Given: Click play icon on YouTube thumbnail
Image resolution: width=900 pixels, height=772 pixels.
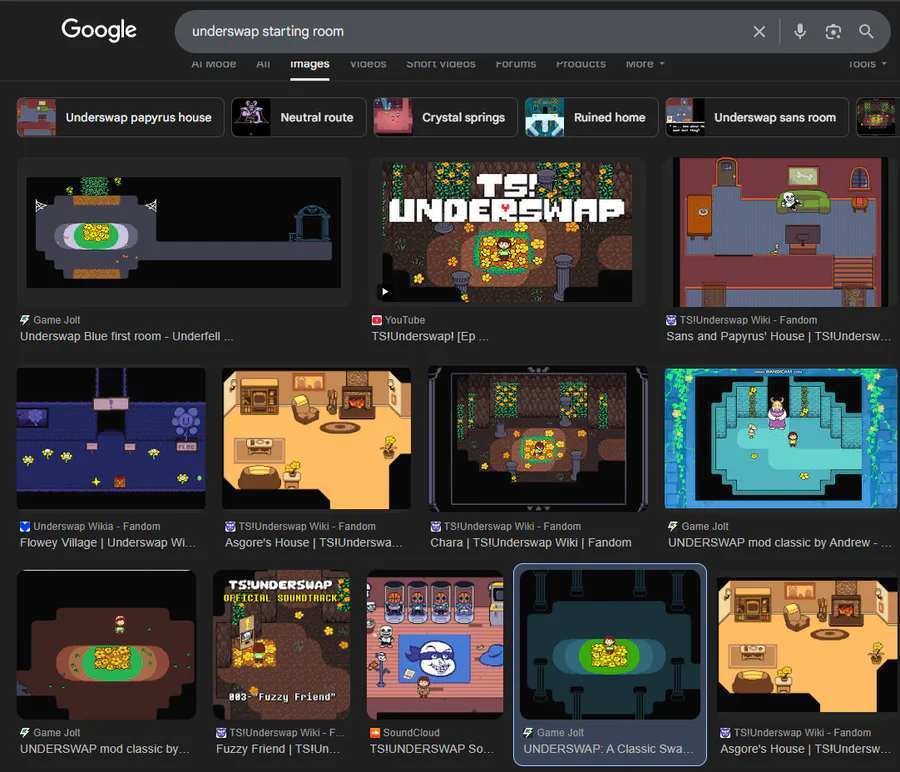Looking at the screenshot, I should coord(385,292).
